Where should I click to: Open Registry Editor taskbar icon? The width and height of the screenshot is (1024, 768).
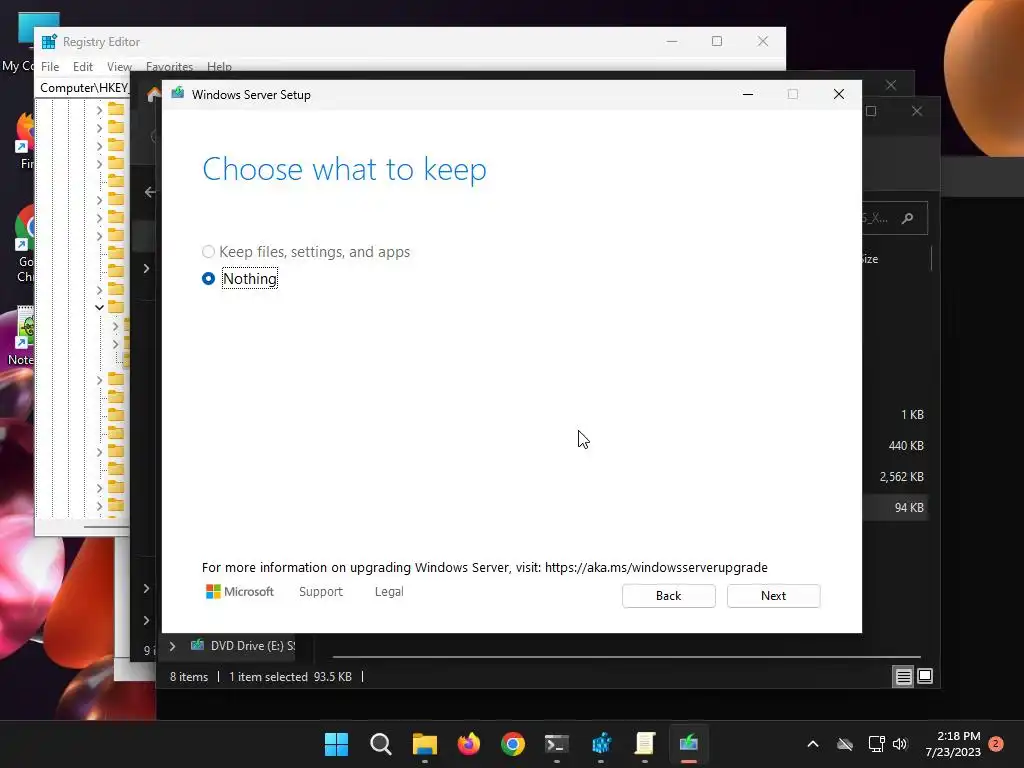pos(601,744)
